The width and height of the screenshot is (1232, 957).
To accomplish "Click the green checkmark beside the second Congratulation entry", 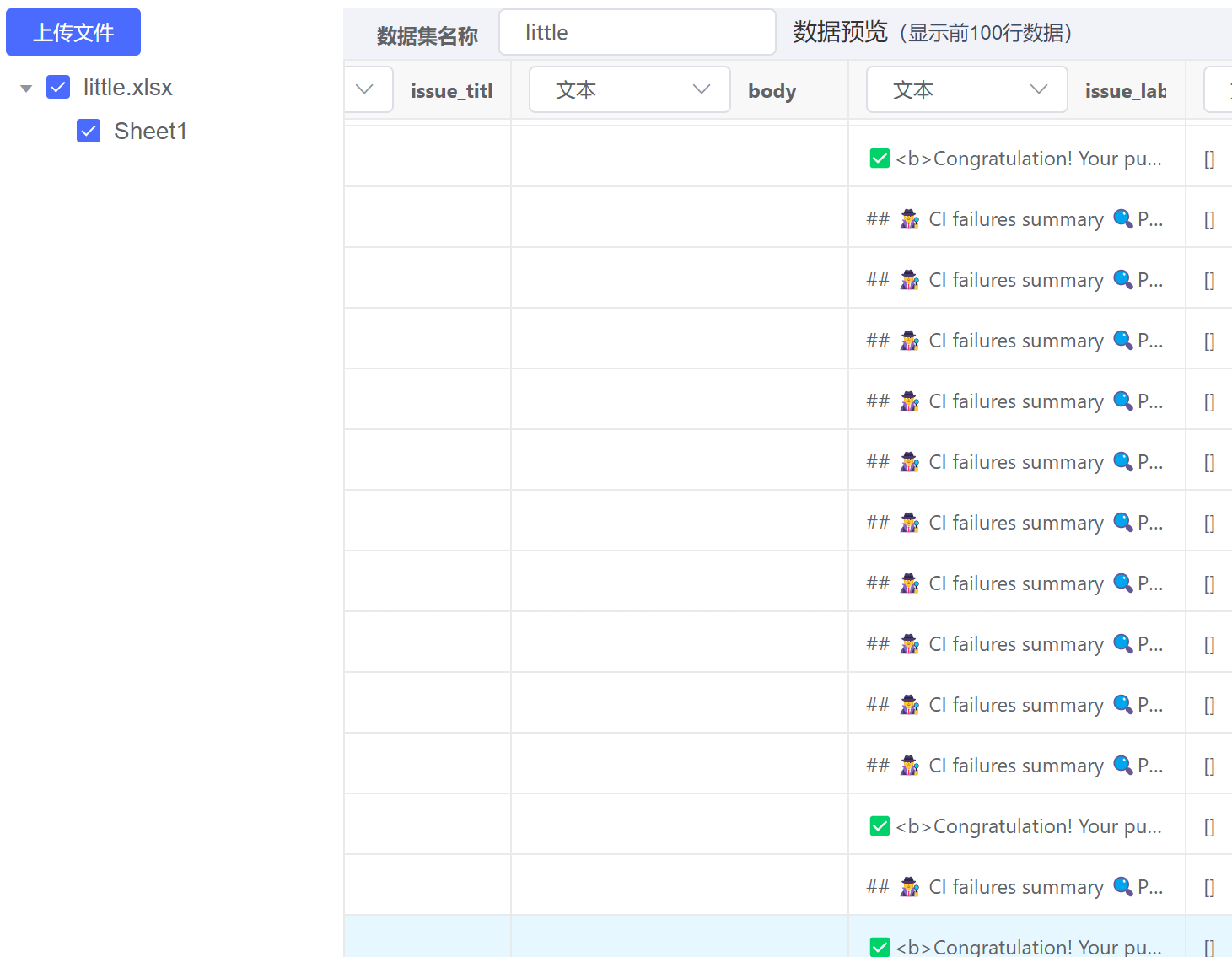I will (880, 825).
